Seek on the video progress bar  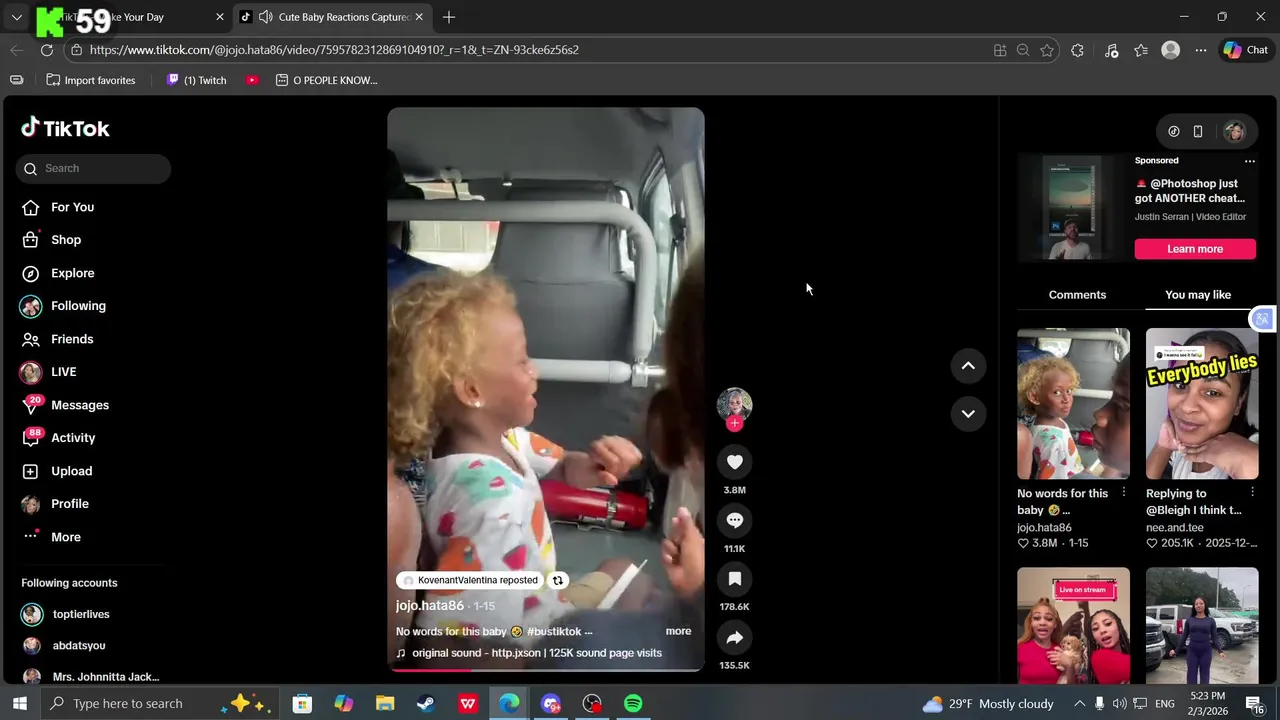(x=546, y=670)
